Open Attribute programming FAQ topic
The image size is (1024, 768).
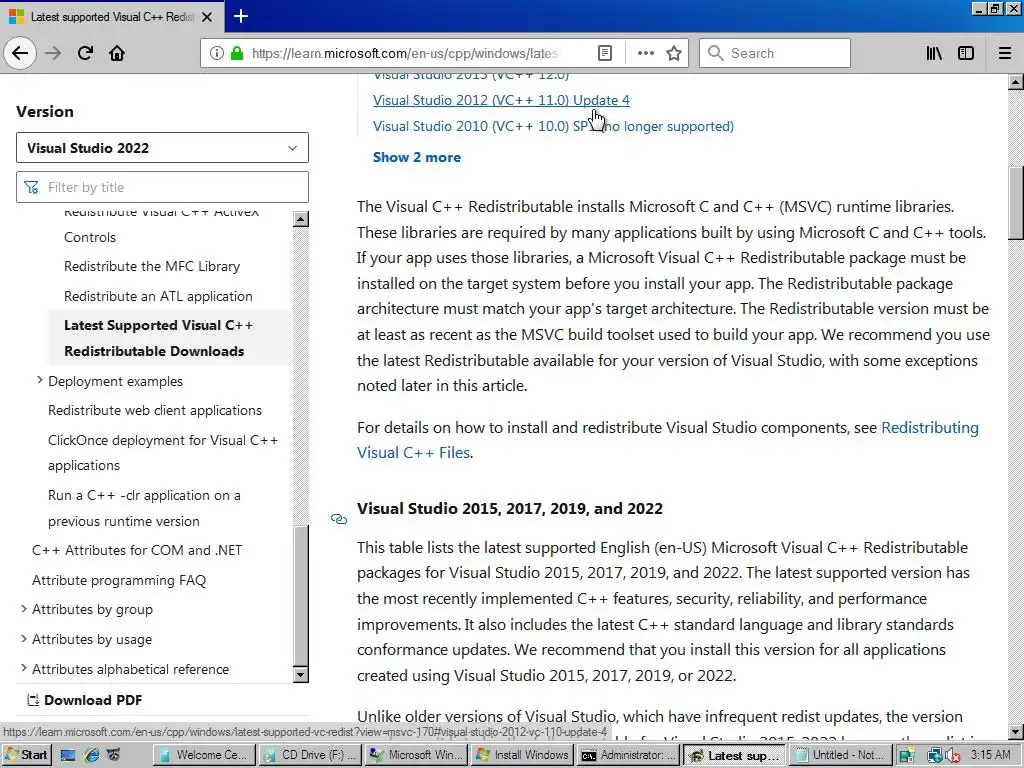(x=119, y=580)
